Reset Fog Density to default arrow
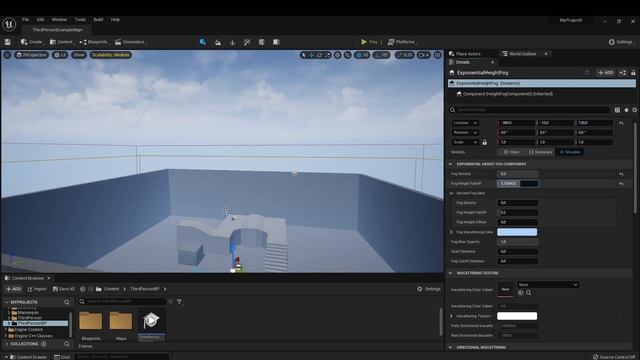The image size is (640, 360). tap(621, 174)
